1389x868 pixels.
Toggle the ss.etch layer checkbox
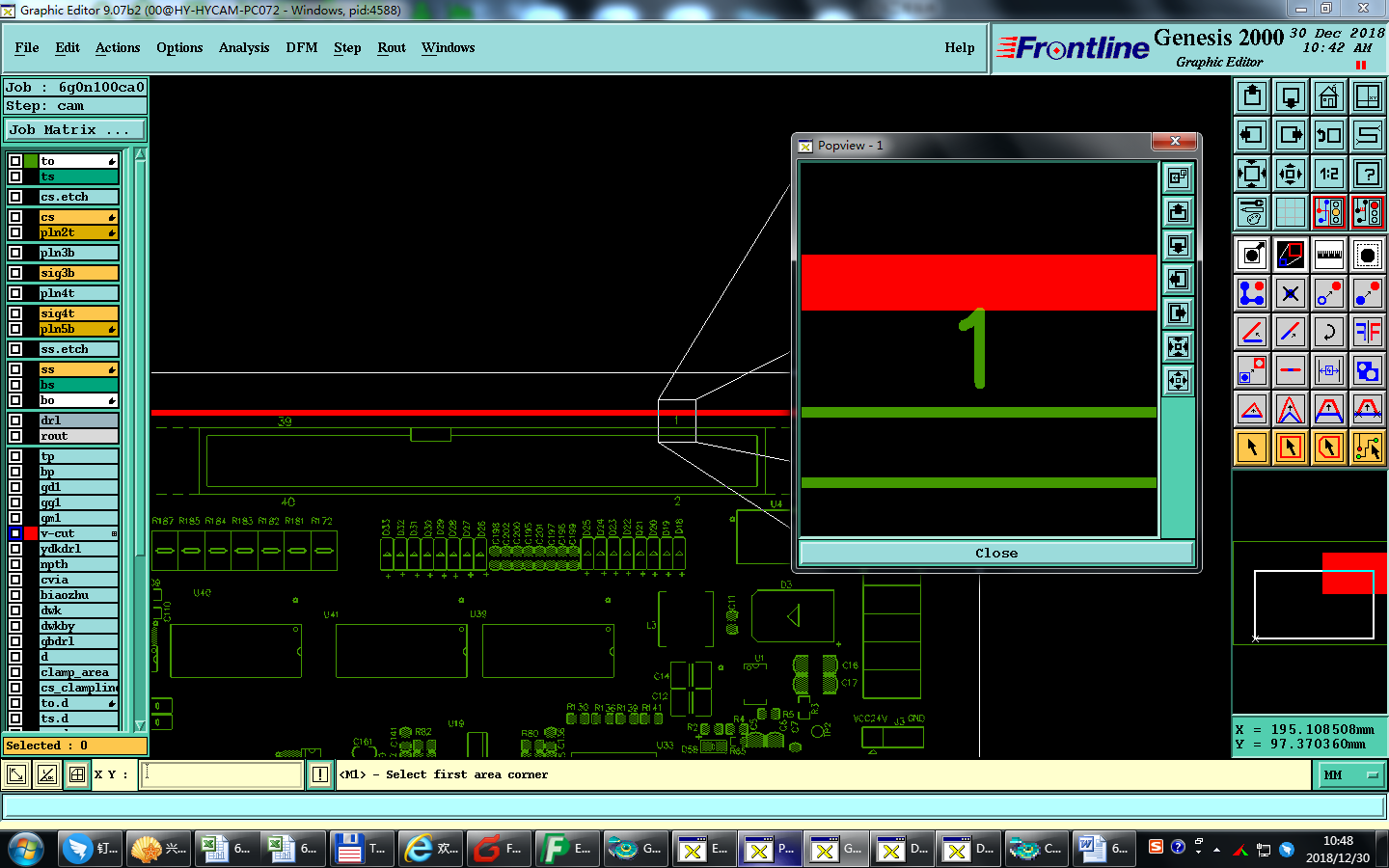click(x=15, y=349)
